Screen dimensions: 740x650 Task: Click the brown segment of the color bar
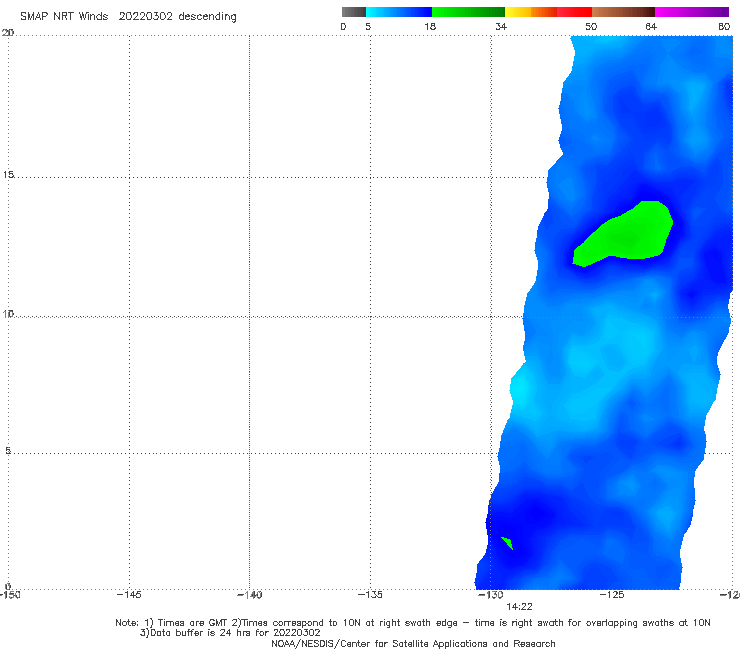(623, 12)
